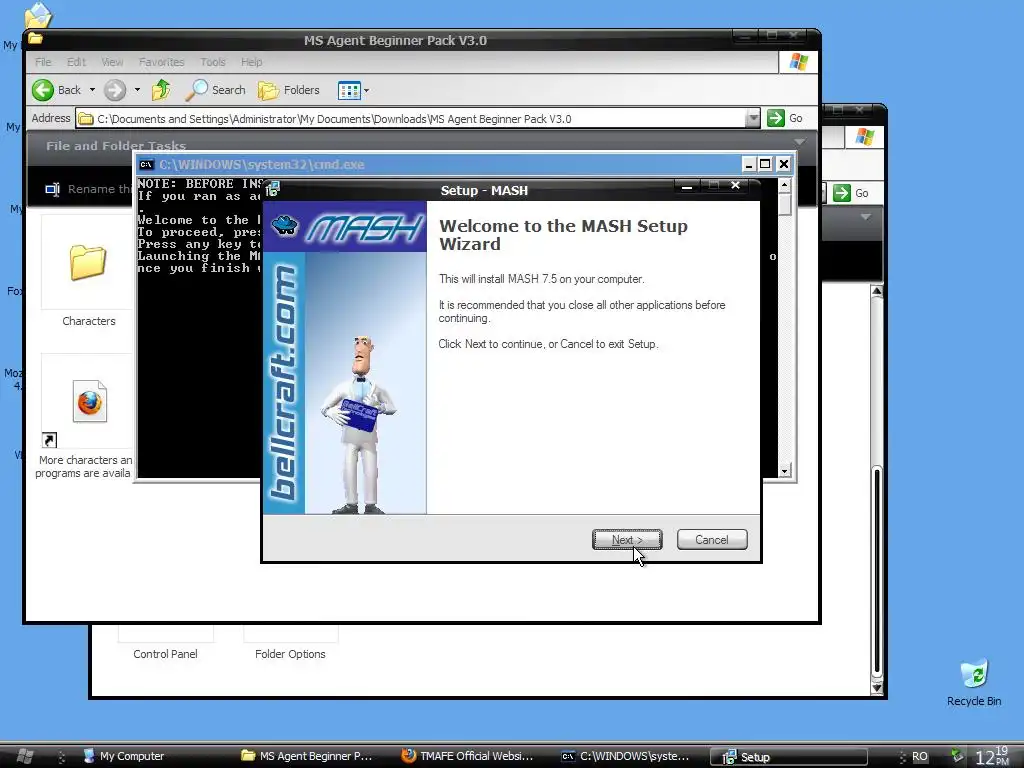Open the File menu
Image resolution: width=1024 pixels, height=768 pixels.
[43, 62]
